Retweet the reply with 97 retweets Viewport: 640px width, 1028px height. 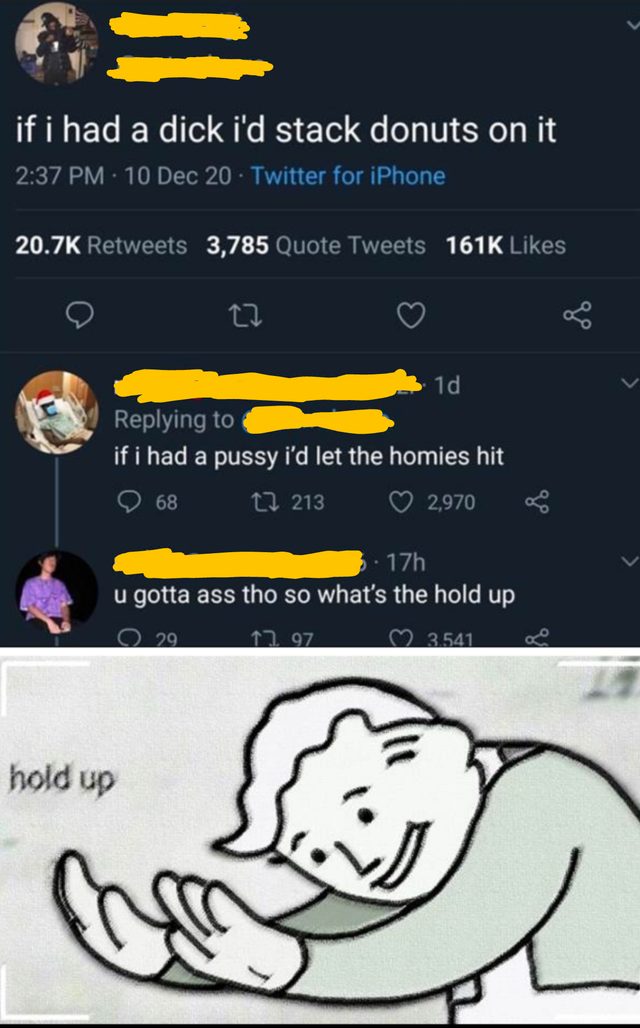(x=264, y=639)
